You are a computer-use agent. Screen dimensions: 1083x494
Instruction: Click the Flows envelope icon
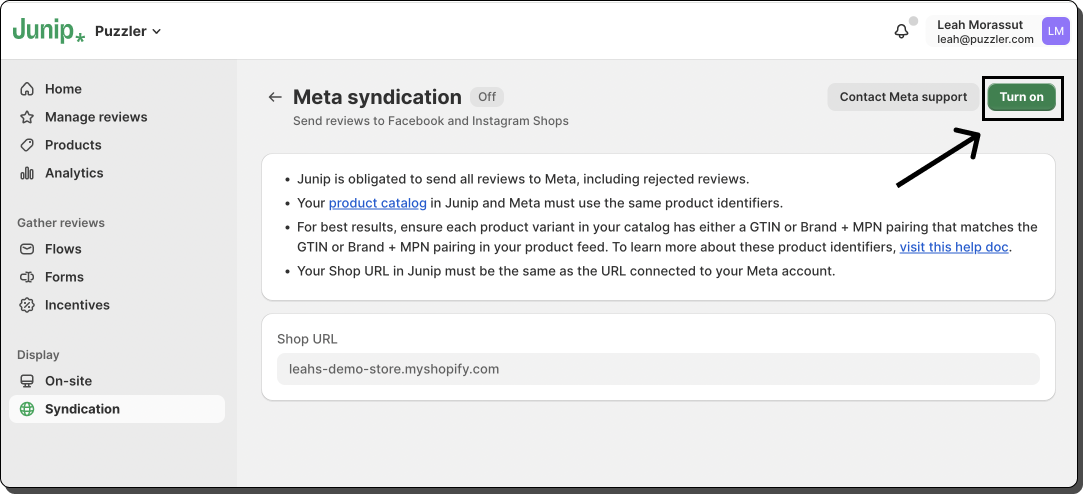tap(27, 249)
